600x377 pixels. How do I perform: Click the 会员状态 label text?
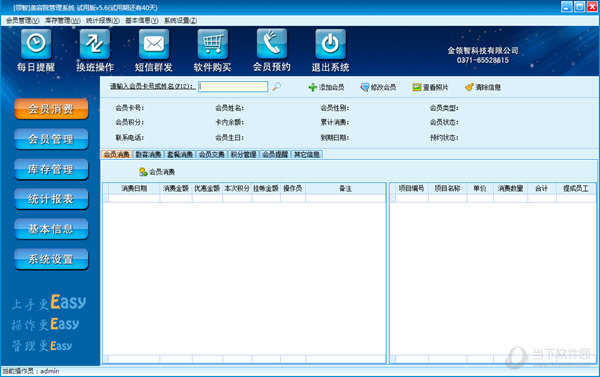click(444, 122)
